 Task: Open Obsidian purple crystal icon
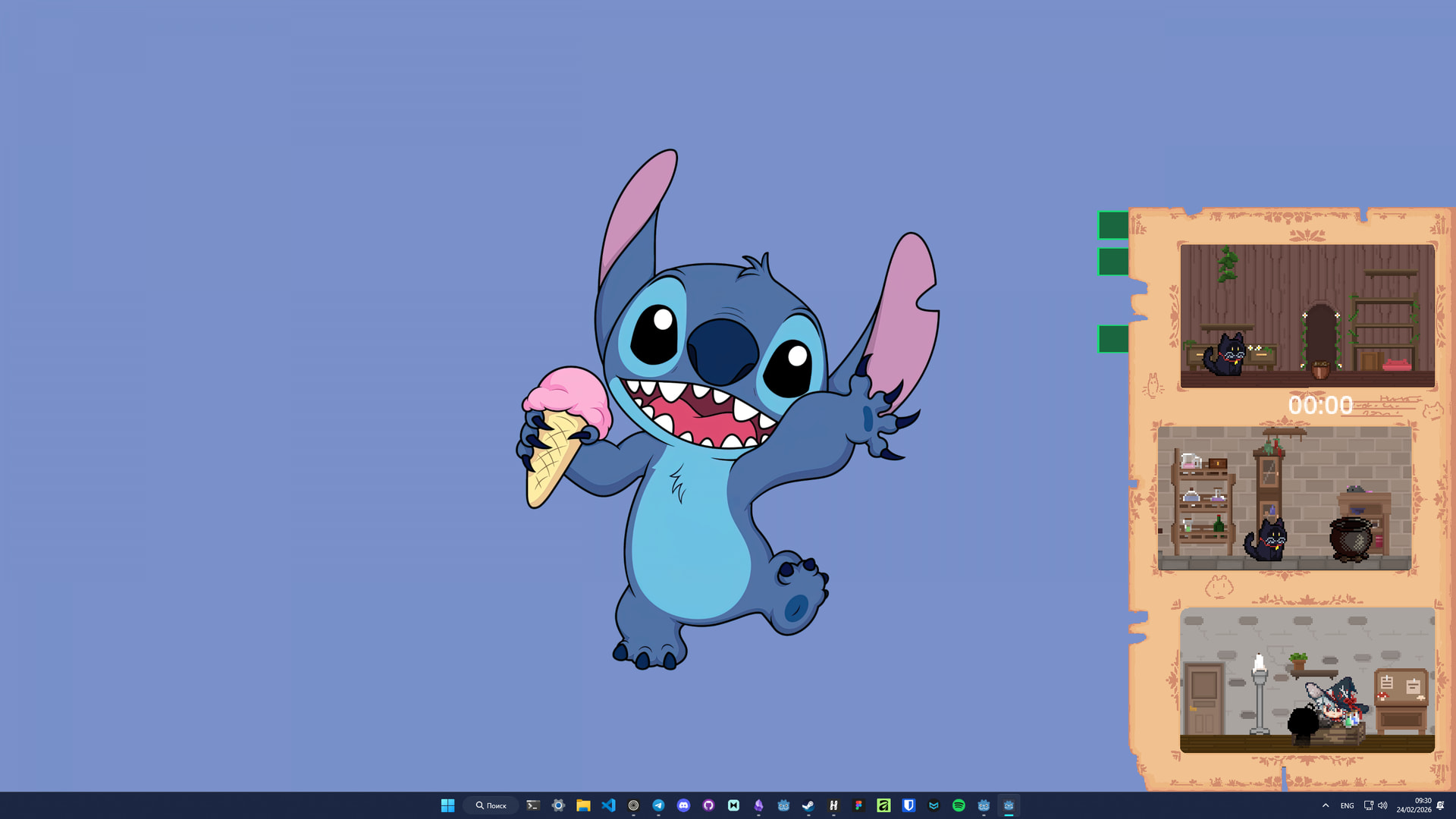[758, 805]
